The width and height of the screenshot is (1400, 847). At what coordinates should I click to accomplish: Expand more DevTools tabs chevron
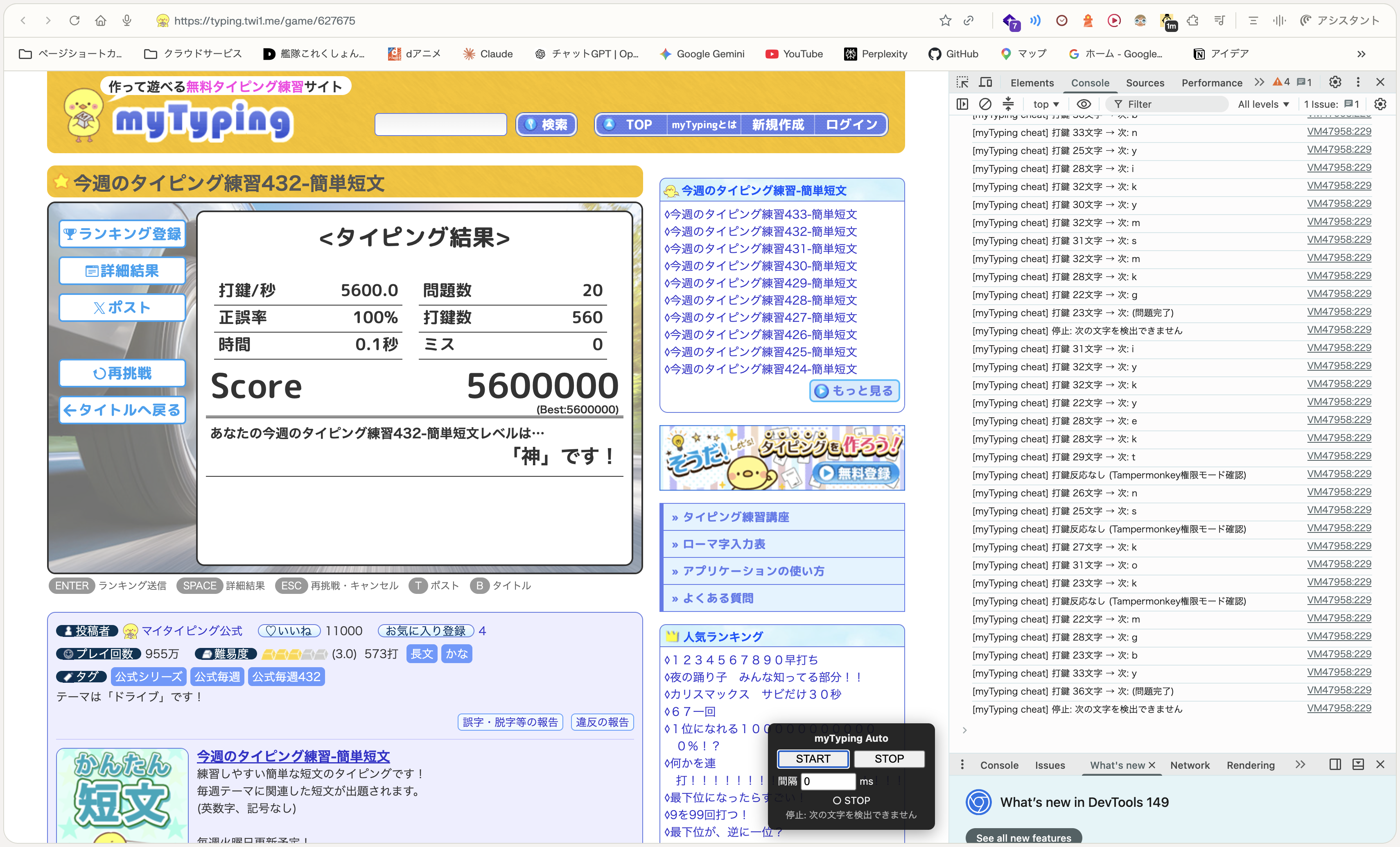coord(1259,82)
